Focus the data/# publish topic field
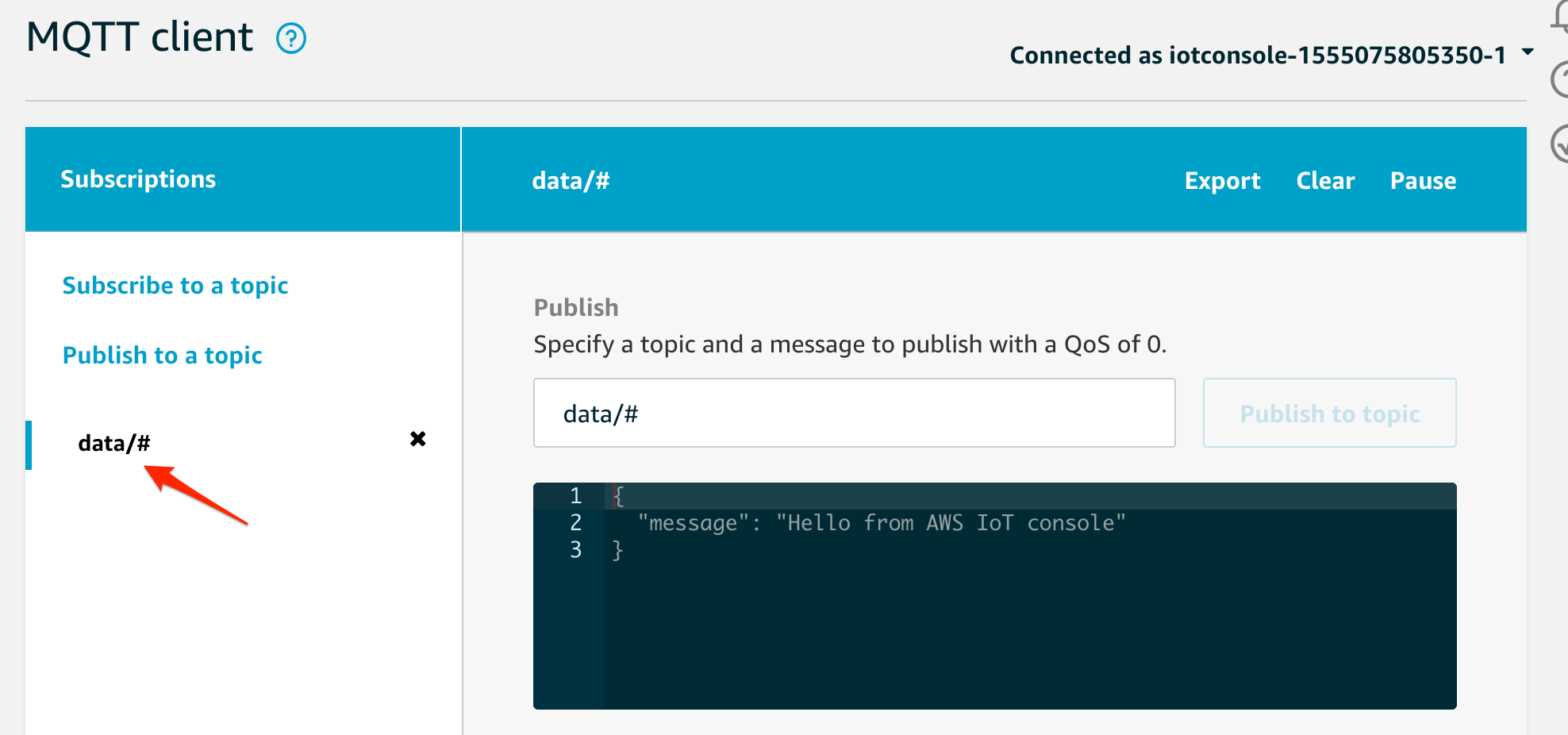This screenshot has width=1568, height=735. coord(854,414)
